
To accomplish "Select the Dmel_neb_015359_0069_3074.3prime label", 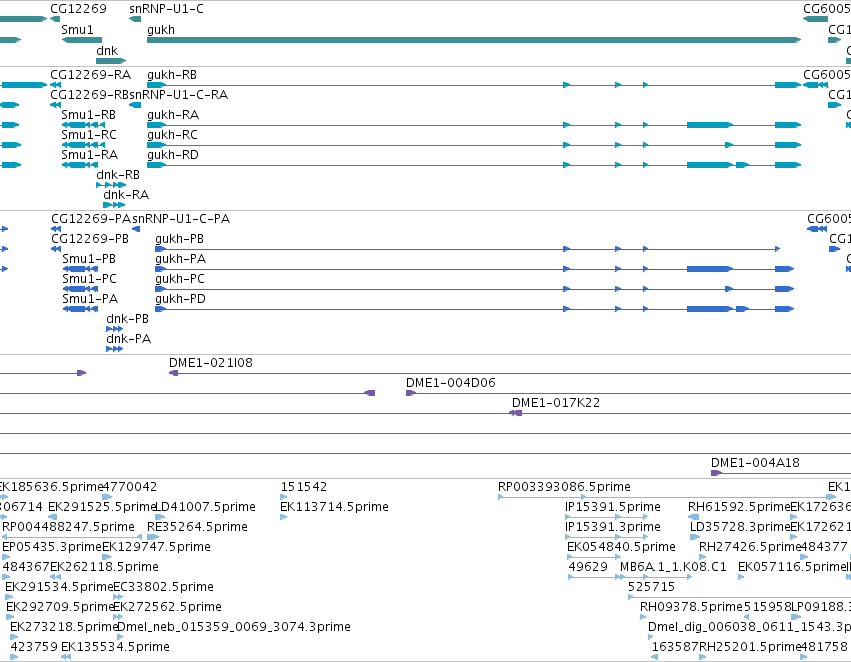I will coord(233,628).
